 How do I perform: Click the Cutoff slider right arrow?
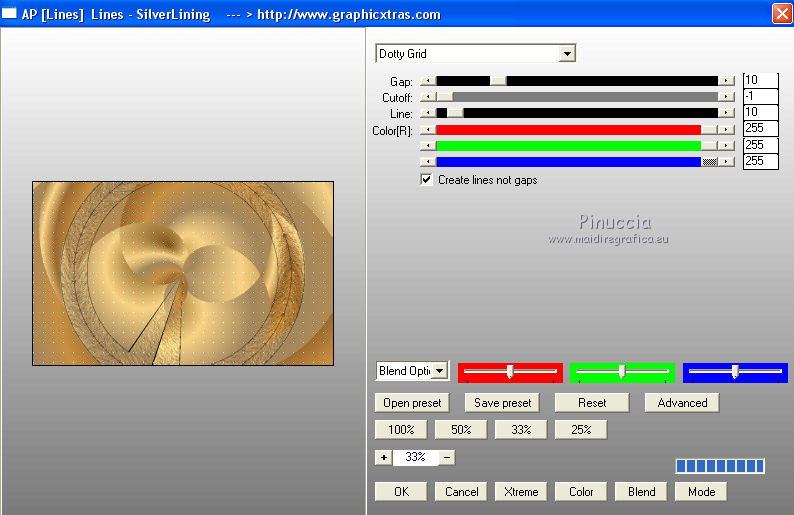(x=726, y=97)
